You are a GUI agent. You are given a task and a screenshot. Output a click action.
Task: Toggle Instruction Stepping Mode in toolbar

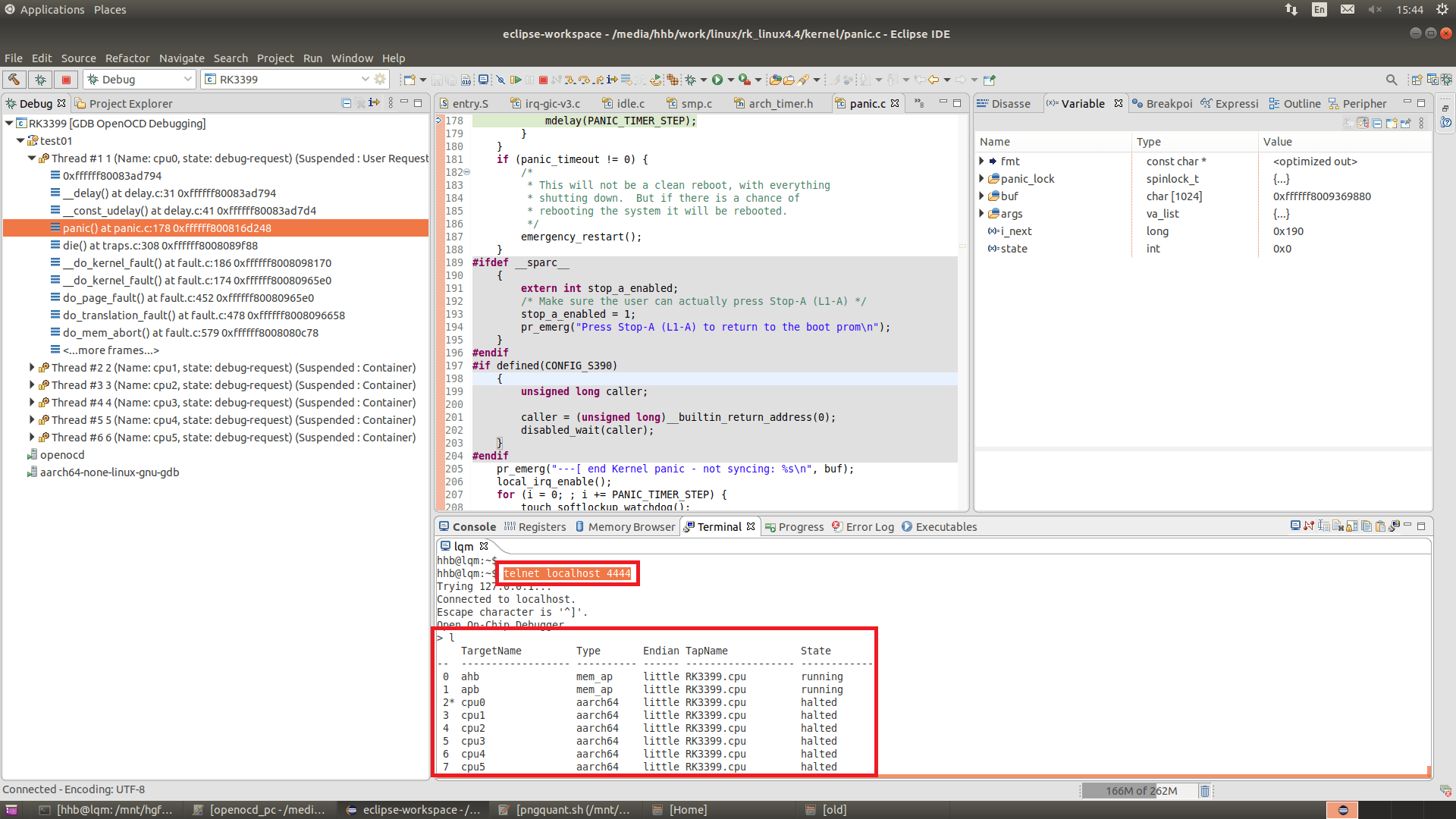click(x=613, y=80)
